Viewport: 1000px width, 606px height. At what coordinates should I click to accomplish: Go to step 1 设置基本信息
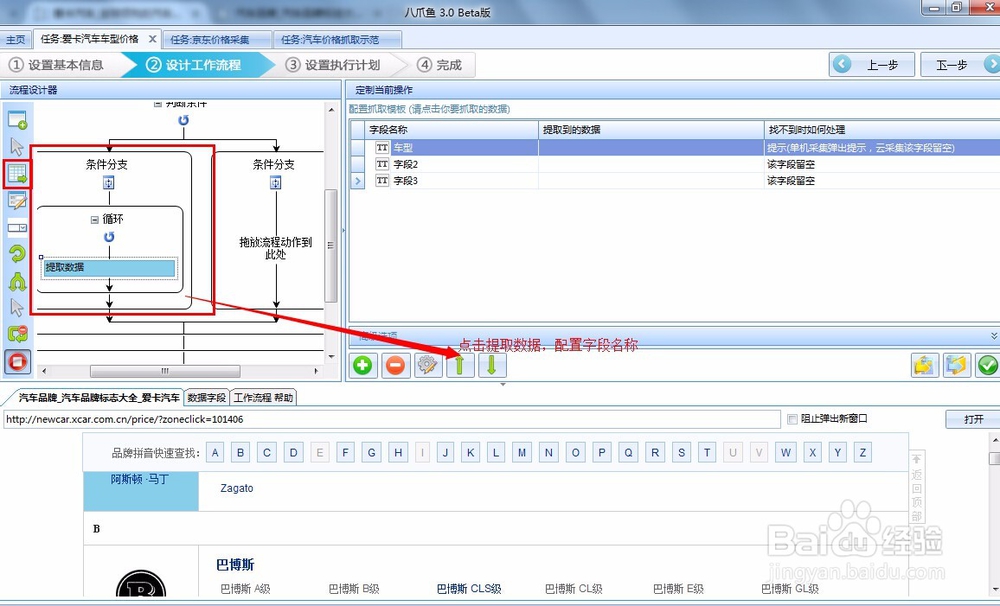point(57,65)
